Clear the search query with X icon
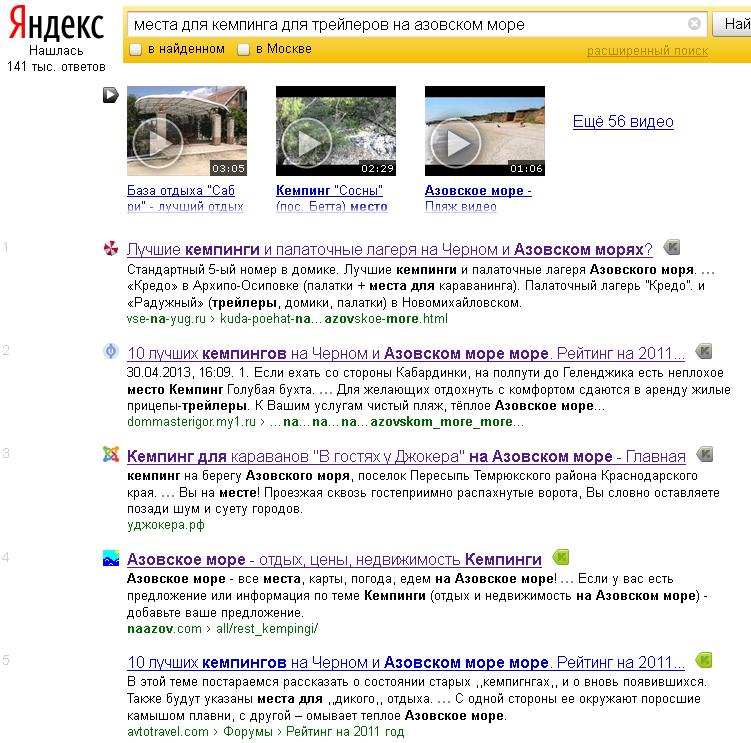 (x=694, y=23)
